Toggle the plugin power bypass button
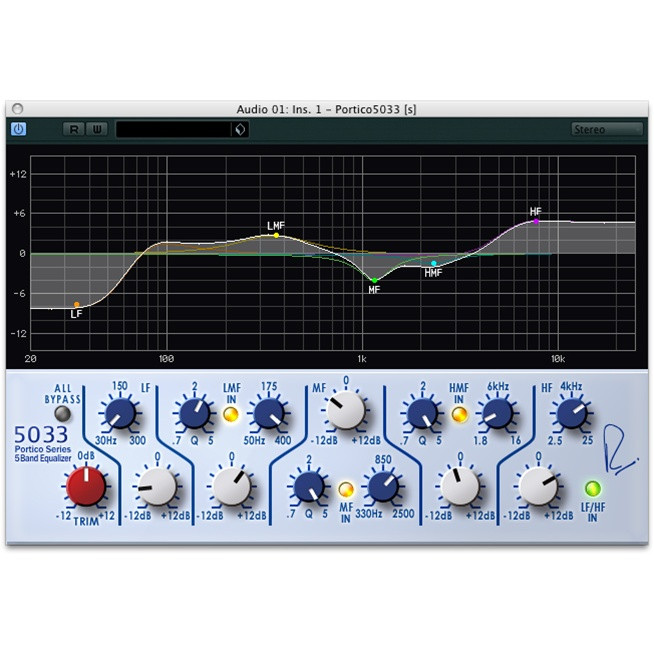This screenshot has width=654, height=654. 18,129
